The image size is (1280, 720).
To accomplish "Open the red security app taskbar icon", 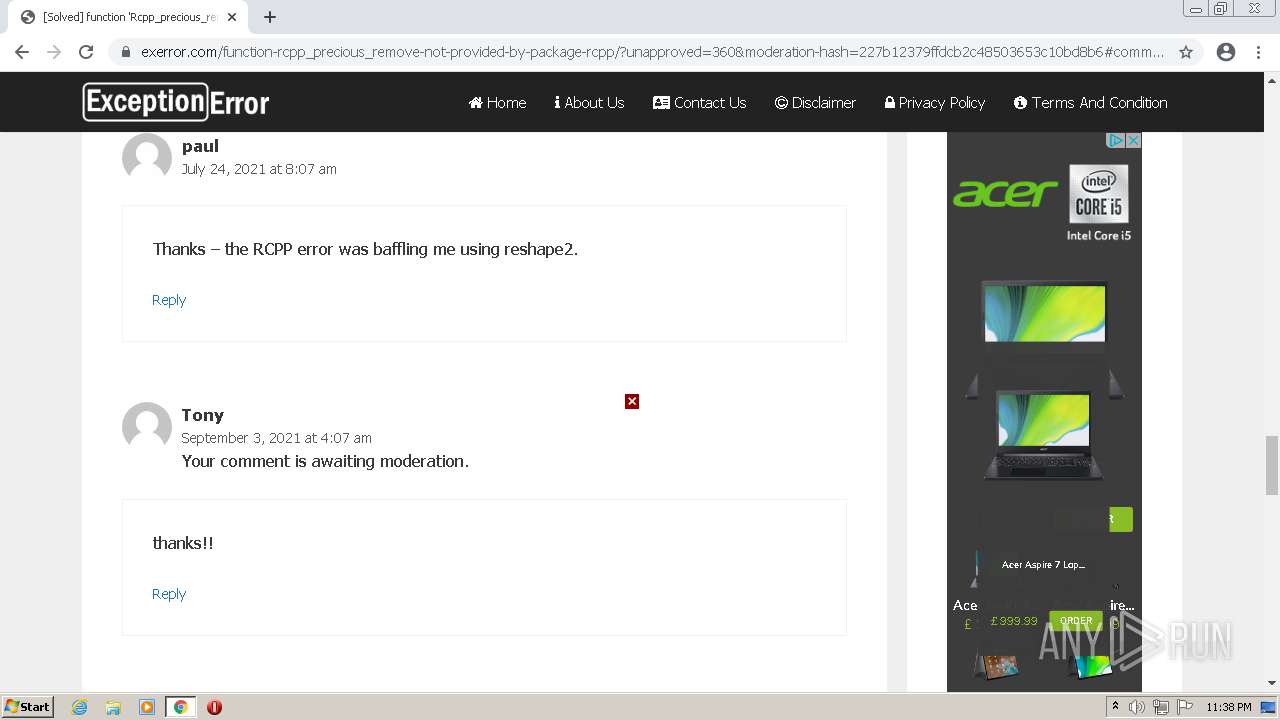I will tap(214, 707).
